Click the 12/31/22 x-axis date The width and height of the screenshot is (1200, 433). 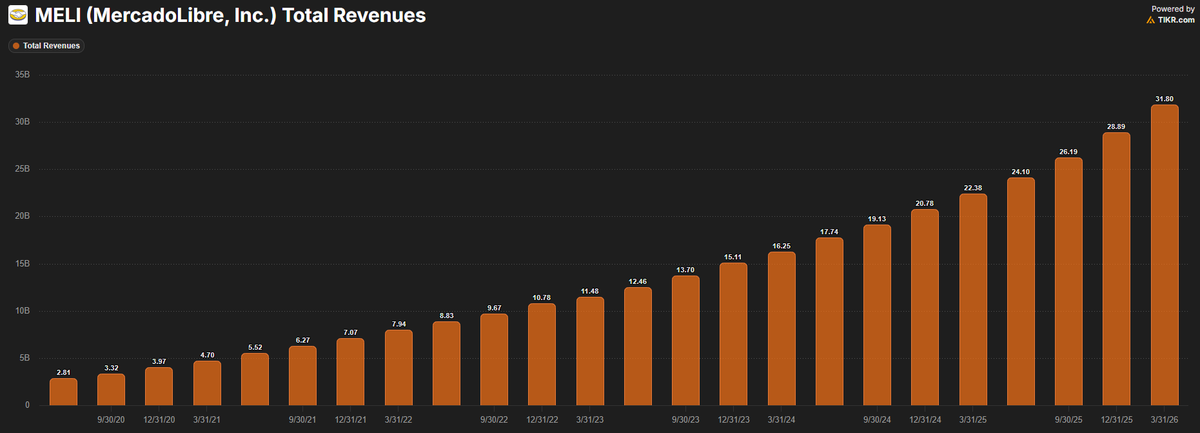542,421
